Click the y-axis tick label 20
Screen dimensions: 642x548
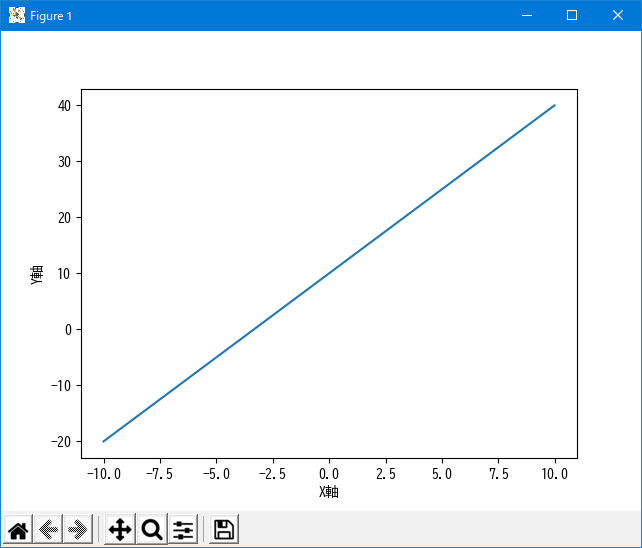pyautogui.click(x=64, y=217)
